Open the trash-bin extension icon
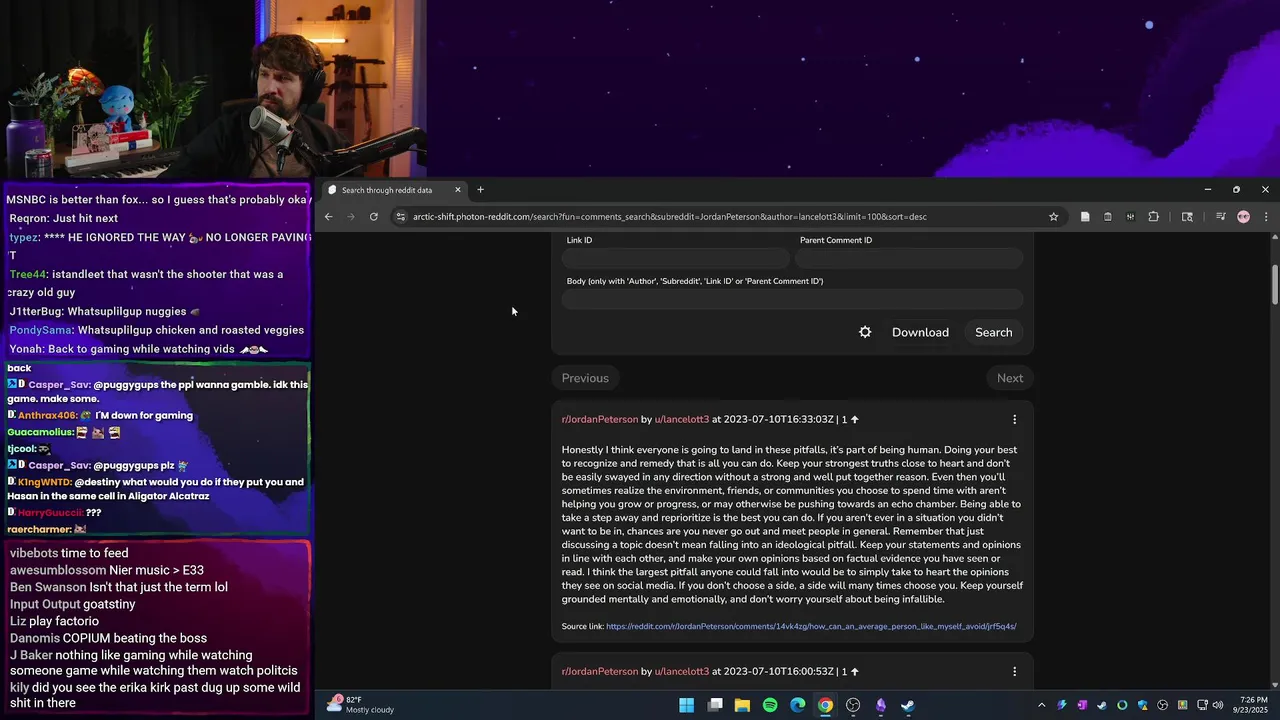Image resolution: width=1280 pixels, height=720 pixels. tap(1108, 217)
